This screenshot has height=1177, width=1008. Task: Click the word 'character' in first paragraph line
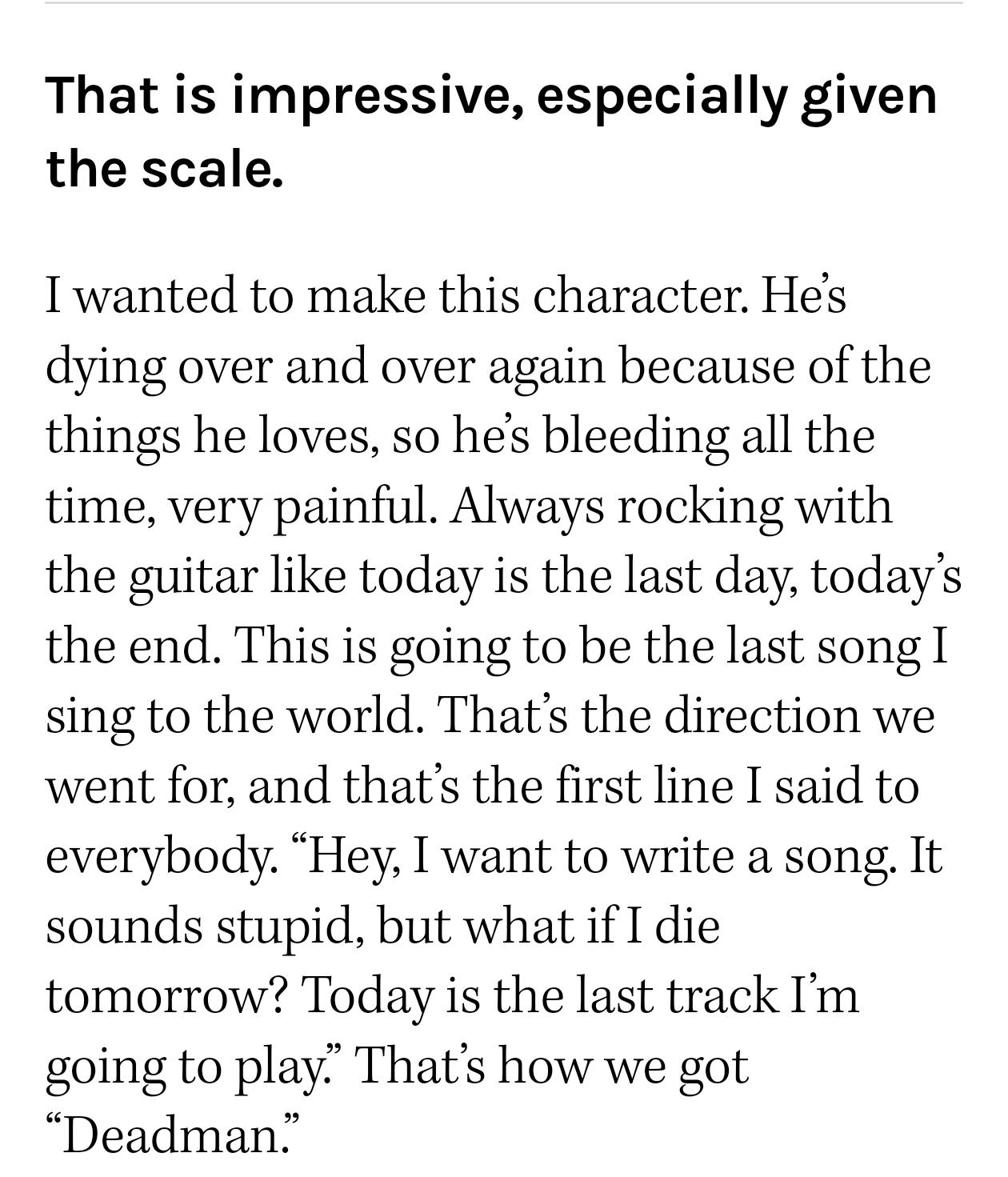[635, 294]
